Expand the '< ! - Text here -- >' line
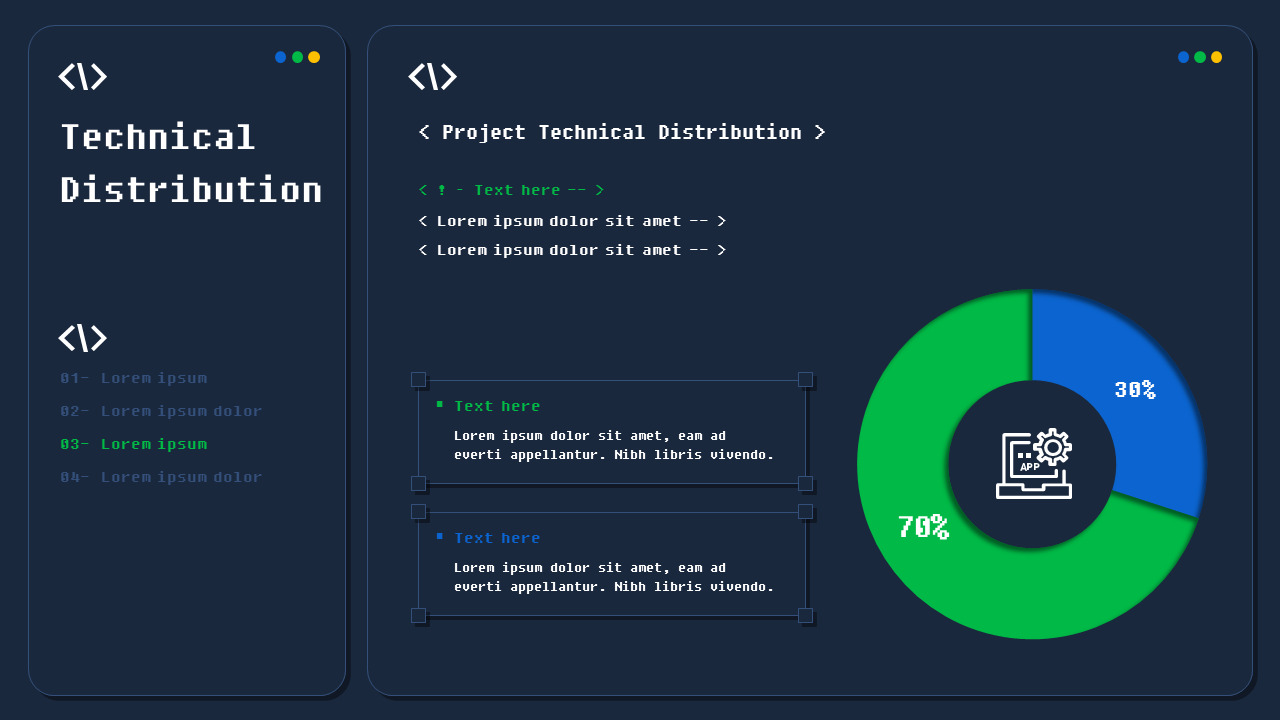Viewport: 1280px width, 720px height. 510,190
